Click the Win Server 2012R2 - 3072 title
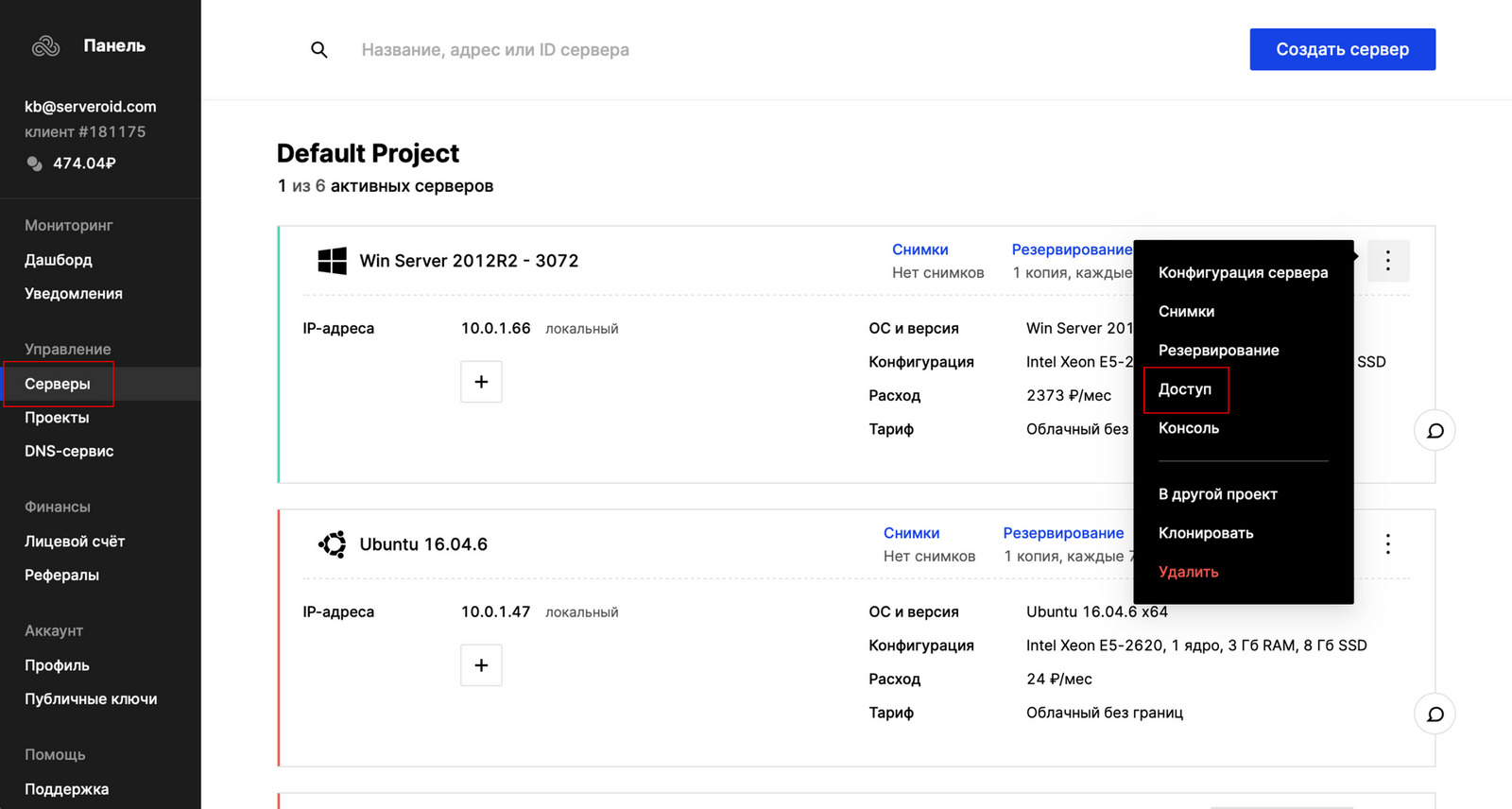 pyautogui.click(x=469, y=261)
